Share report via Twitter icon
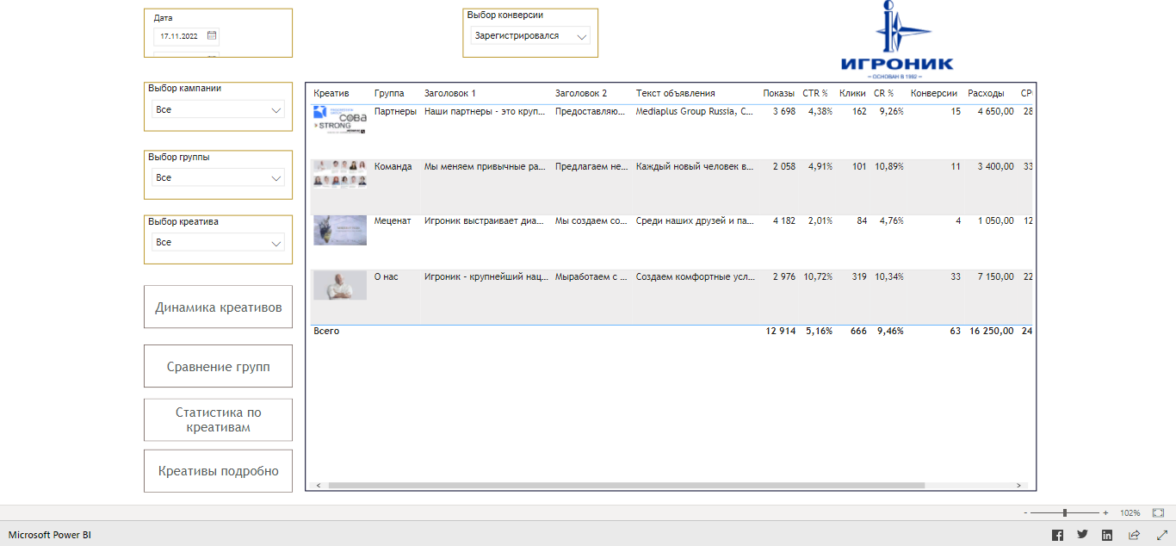 (x=1082, y=535)
